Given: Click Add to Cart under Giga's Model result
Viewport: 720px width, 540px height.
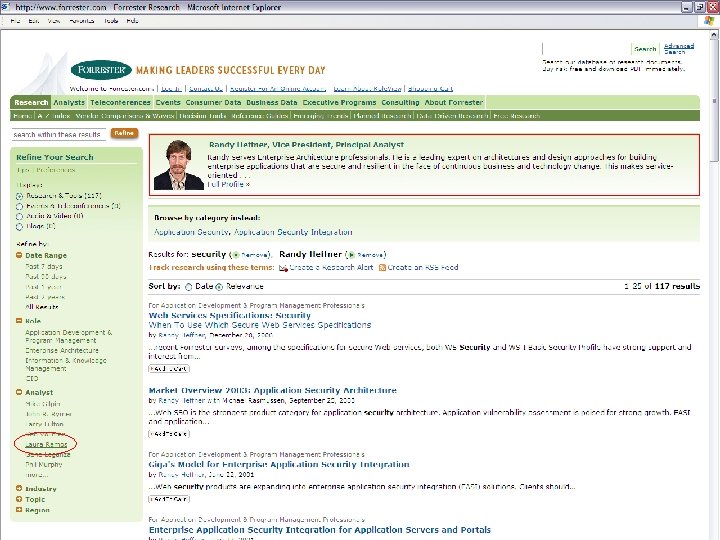Looking at the screenshot, I should point(169,499).
